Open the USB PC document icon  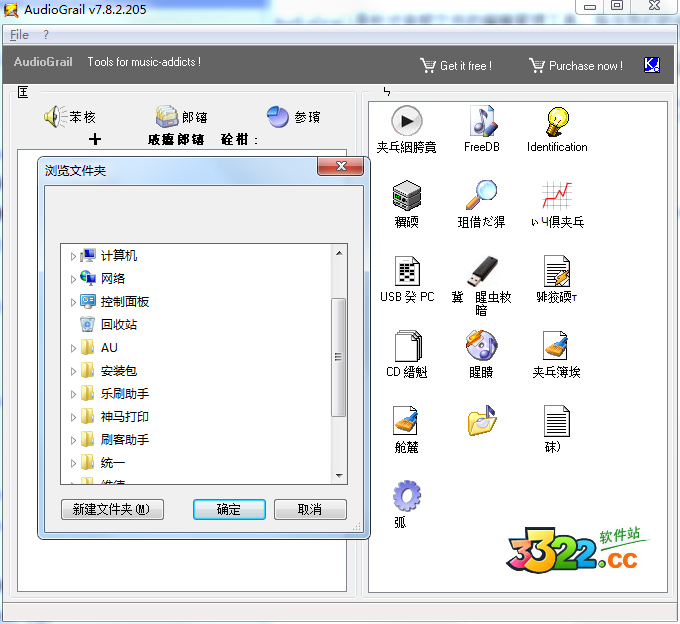click(407, 271)
